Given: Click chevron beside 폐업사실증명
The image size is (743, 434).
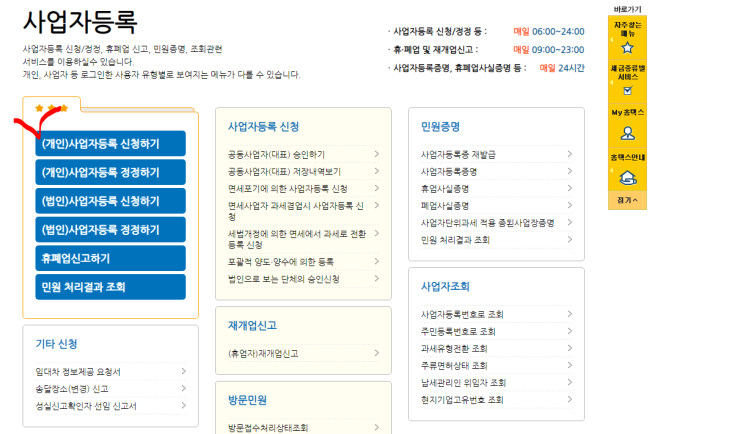Looking at the screenshot, I should (570, 205).
